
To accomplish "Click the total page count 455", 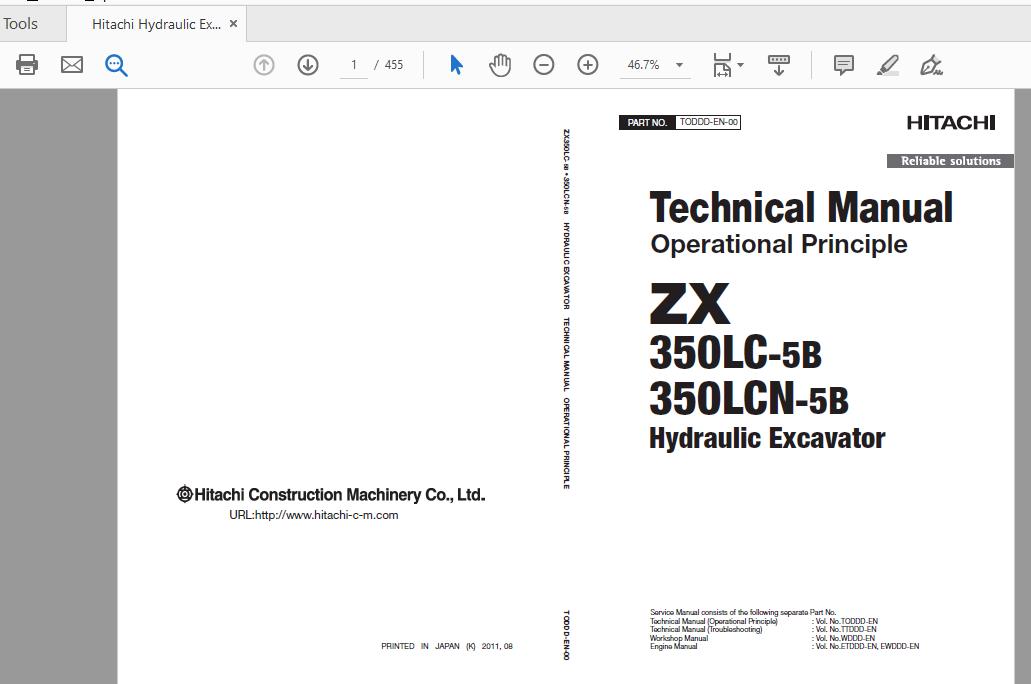I will (394, 64).
